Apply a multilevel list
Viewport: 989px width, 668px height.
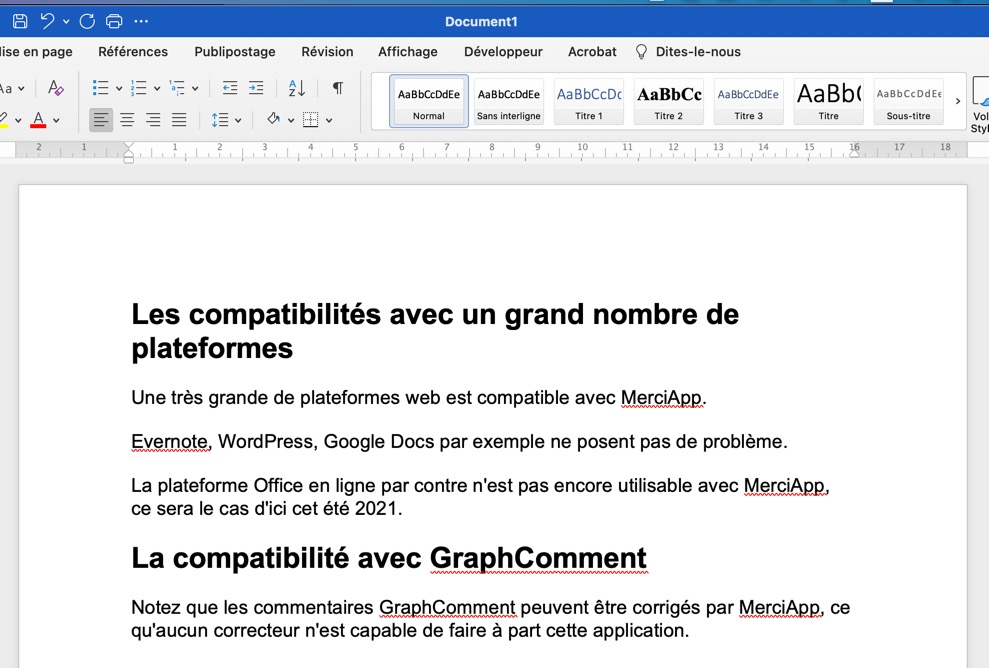click(x=177, y=88)
